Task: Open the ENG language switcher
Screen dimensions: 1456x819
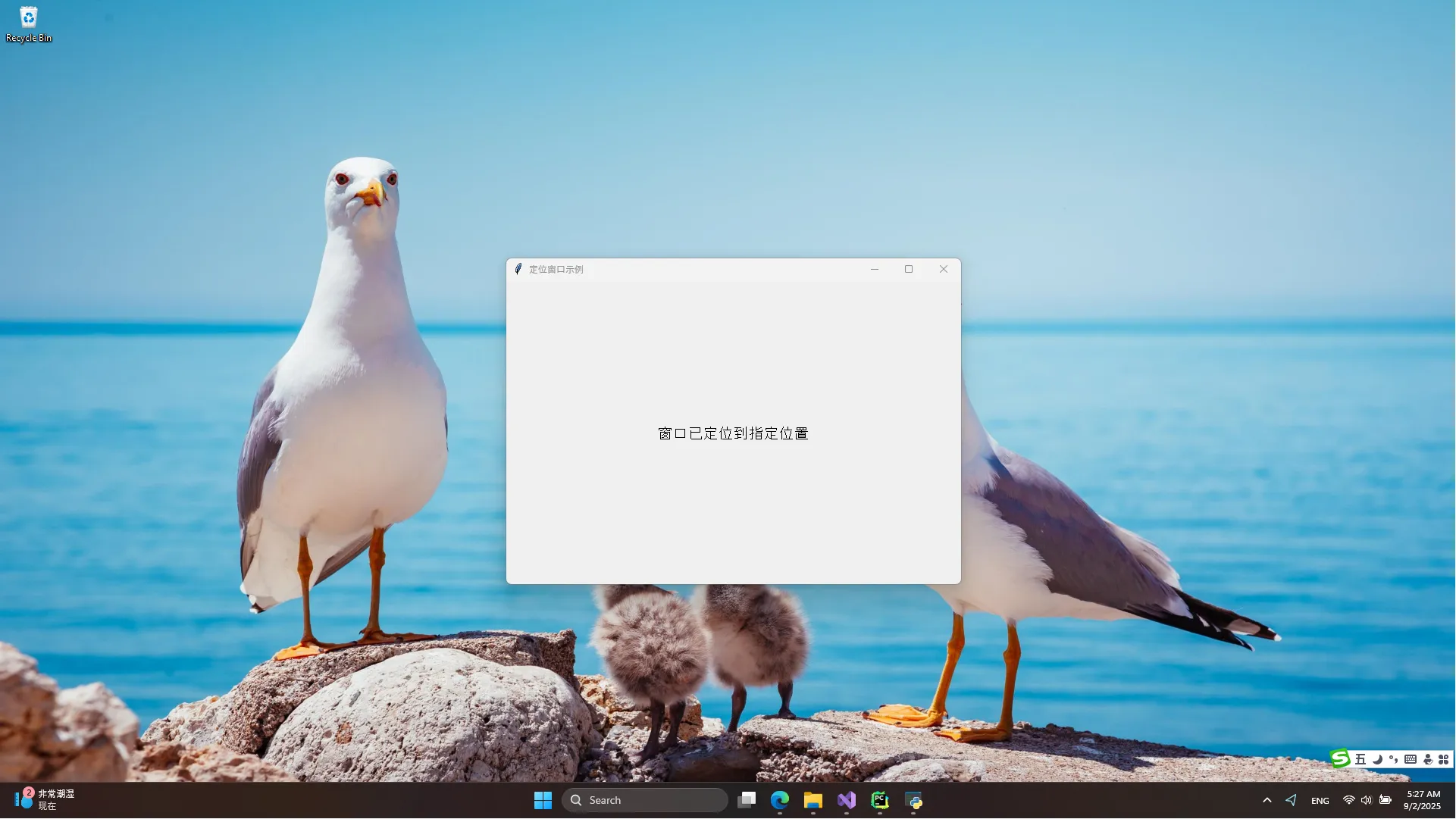Action: (x=1320, y=801)
